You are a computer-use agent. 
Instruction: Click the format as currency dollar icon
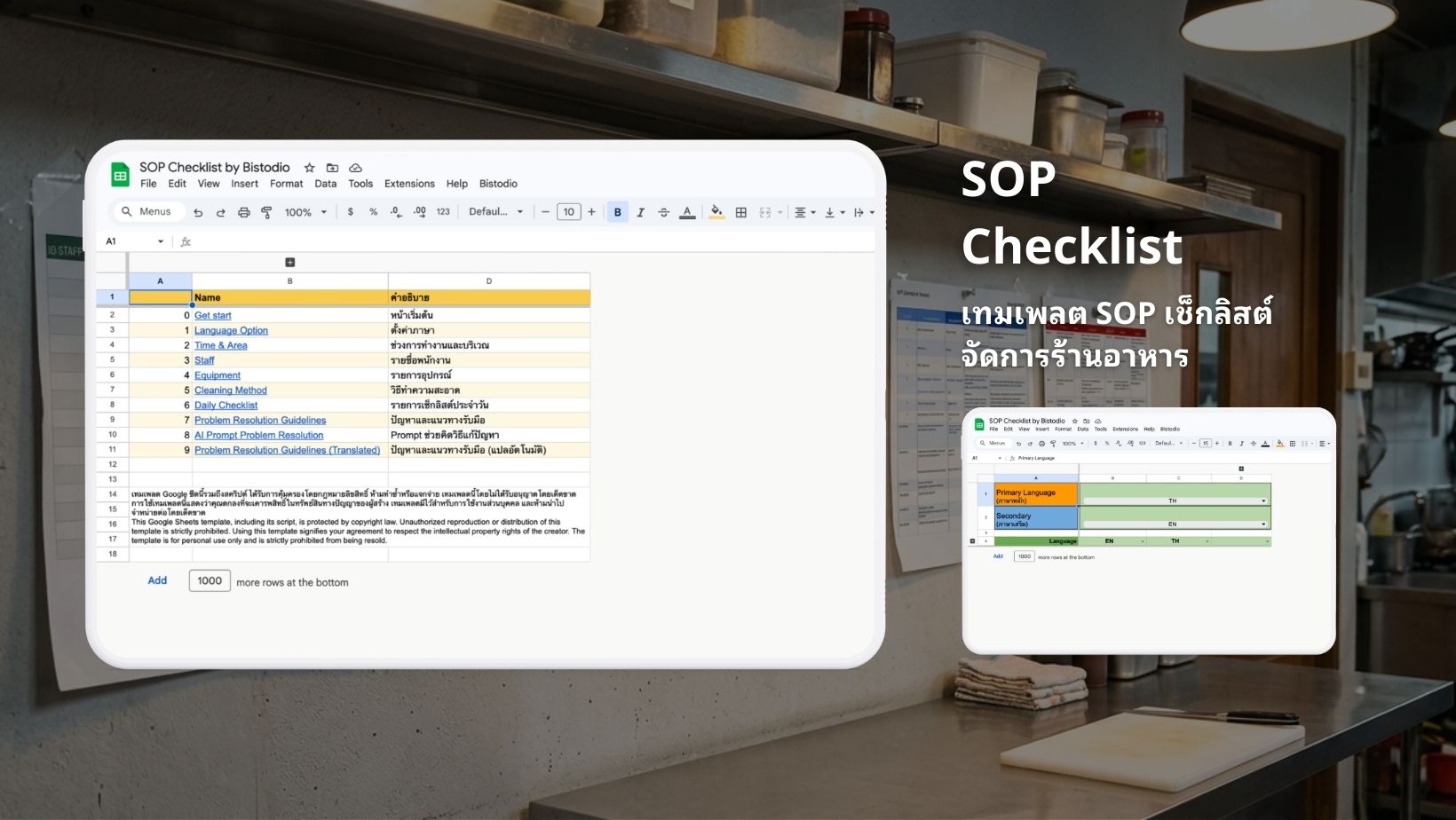[x=351, y=212]
